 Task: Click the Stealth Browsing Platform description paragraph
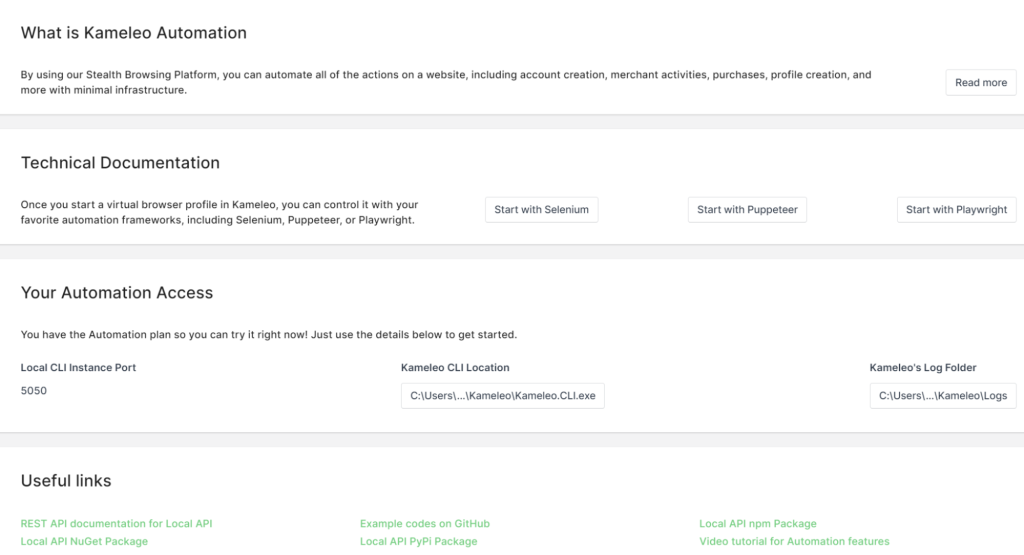coord(446,82)
